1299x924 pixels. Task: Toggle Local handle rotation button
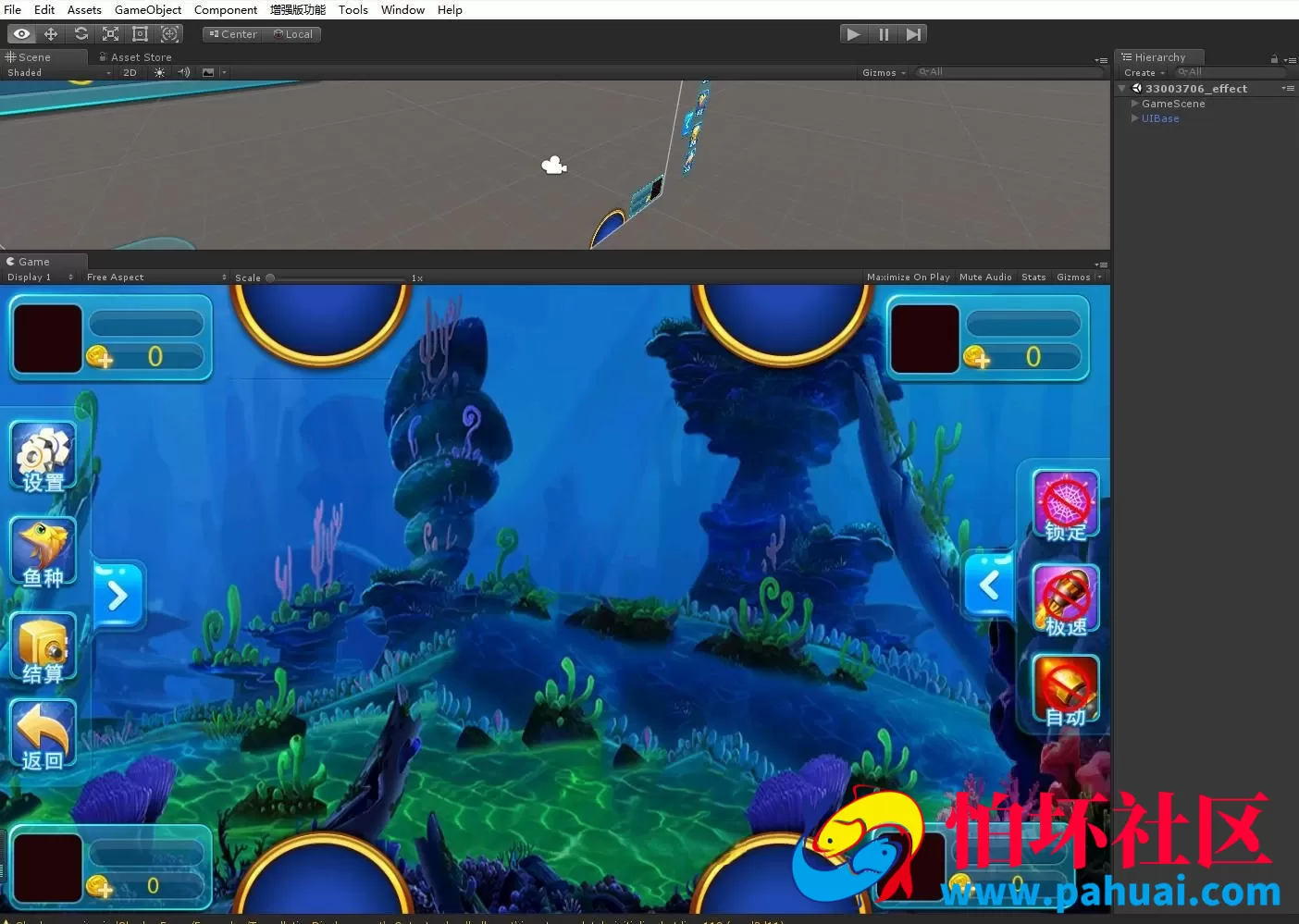point(293,34)
